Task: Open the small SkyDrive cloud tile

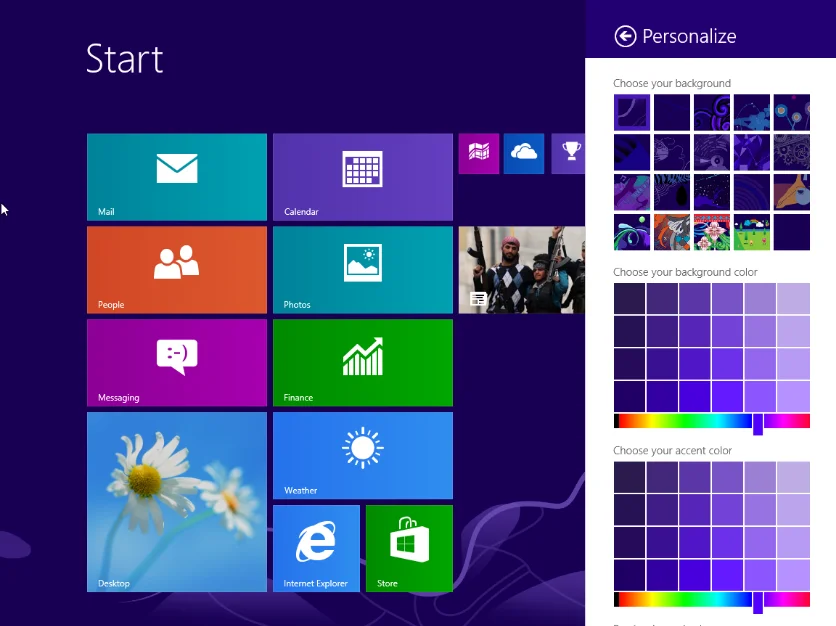Action: pyautogui.click(x=524, y=154)
